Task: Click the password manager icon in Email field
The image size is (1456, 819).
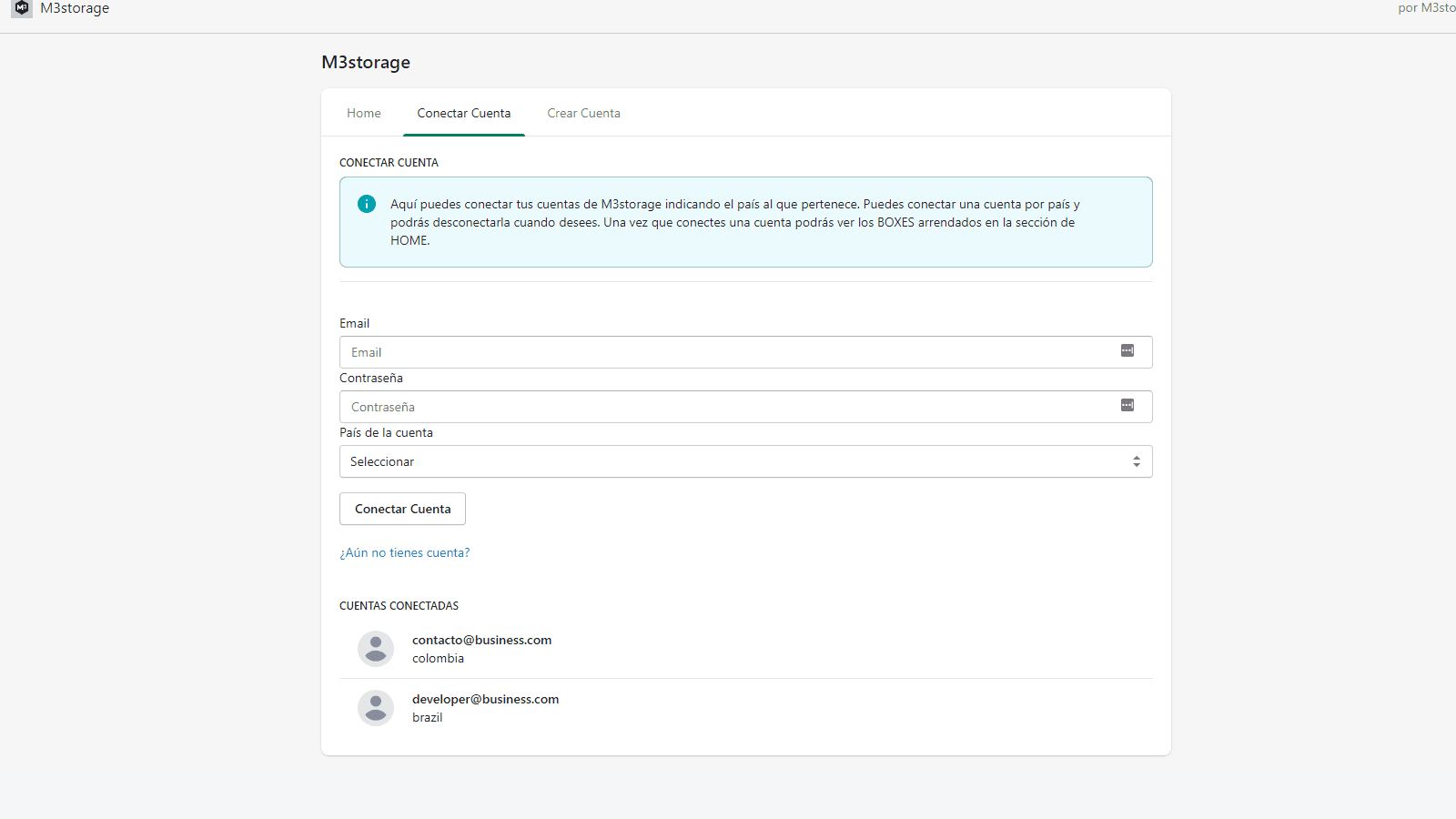Action: point(1127,351)
